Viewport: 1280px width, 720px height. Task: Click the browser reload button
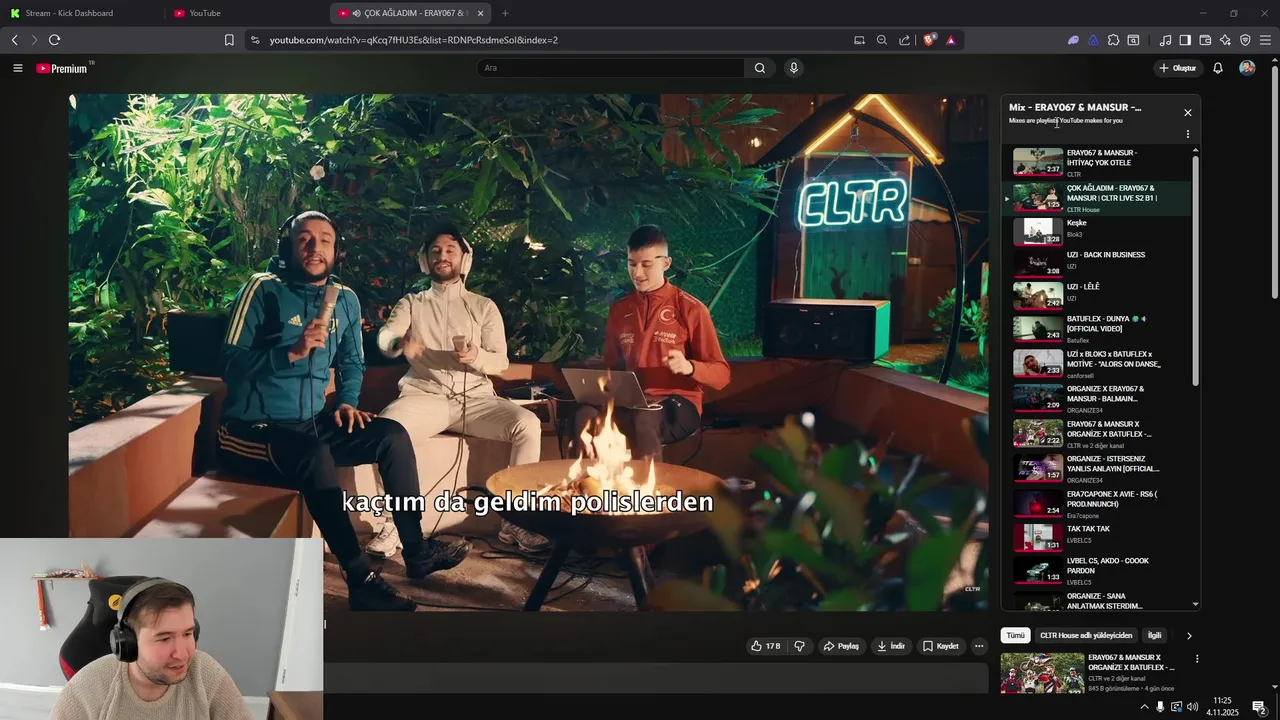point(54,40)
